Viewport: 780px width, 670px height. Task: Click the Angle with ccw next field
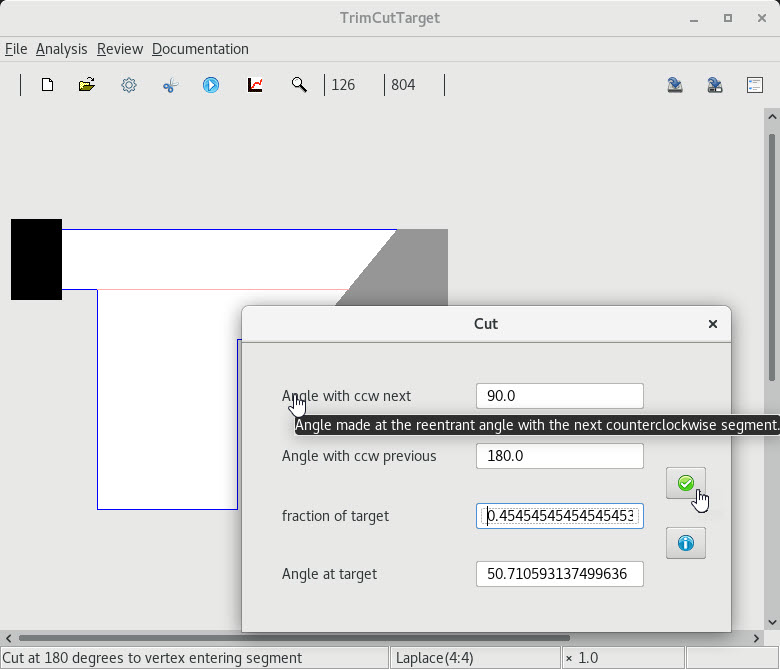pyautogui.click(x=559, y=396)
